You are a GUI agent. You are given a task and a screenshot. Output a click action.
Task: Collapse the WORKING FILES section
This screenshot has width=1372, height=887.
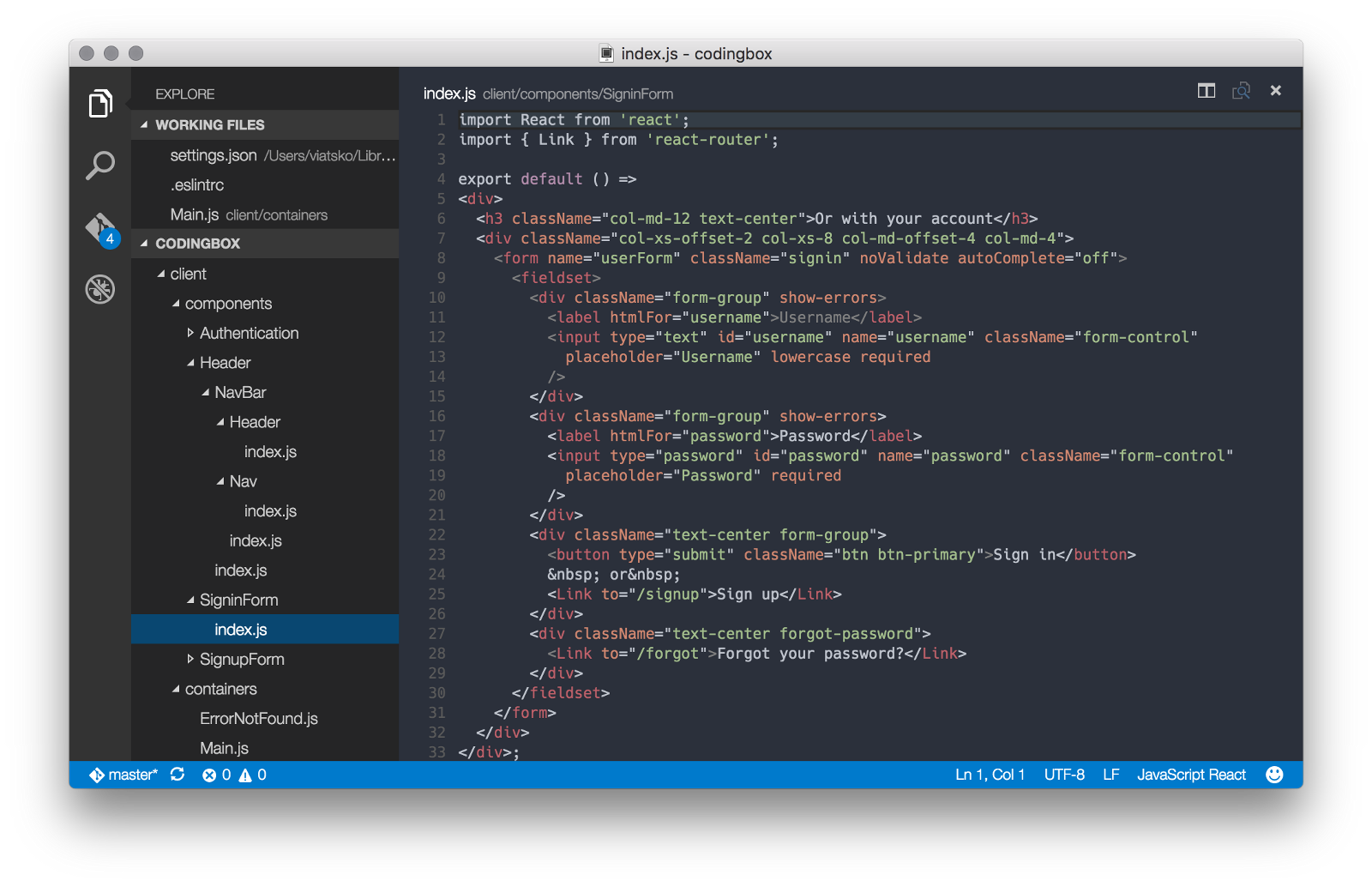144,125
